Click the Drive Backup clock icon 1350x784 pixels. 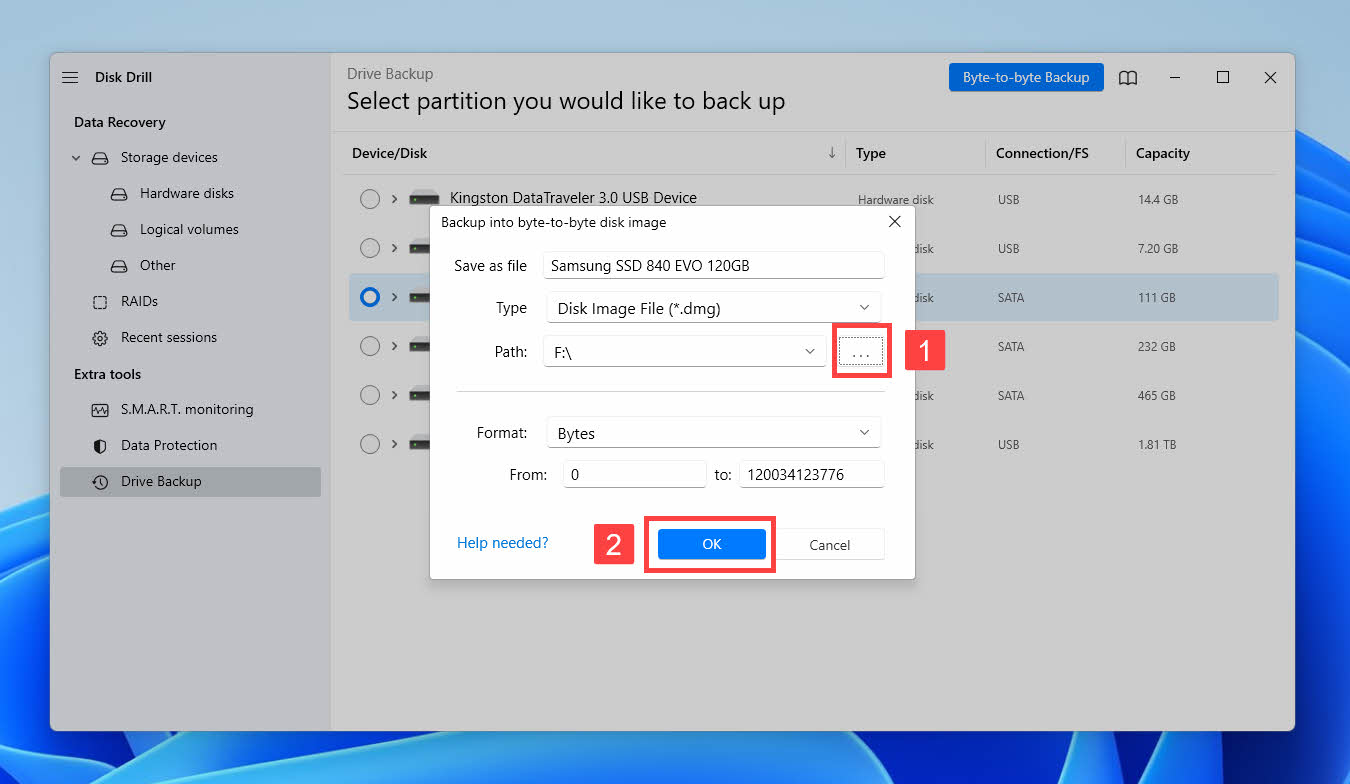point(100,482)
